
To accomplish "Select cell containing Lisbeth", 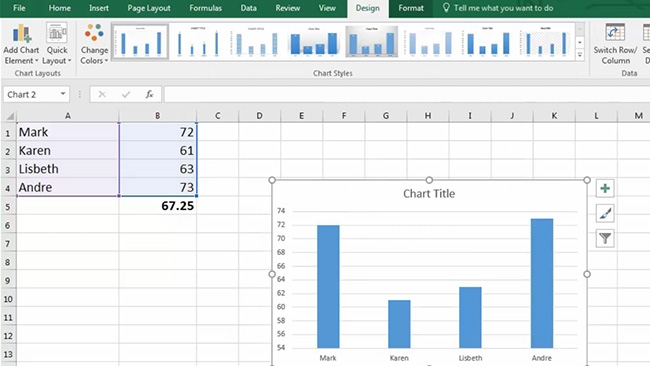I will [68, 169].
